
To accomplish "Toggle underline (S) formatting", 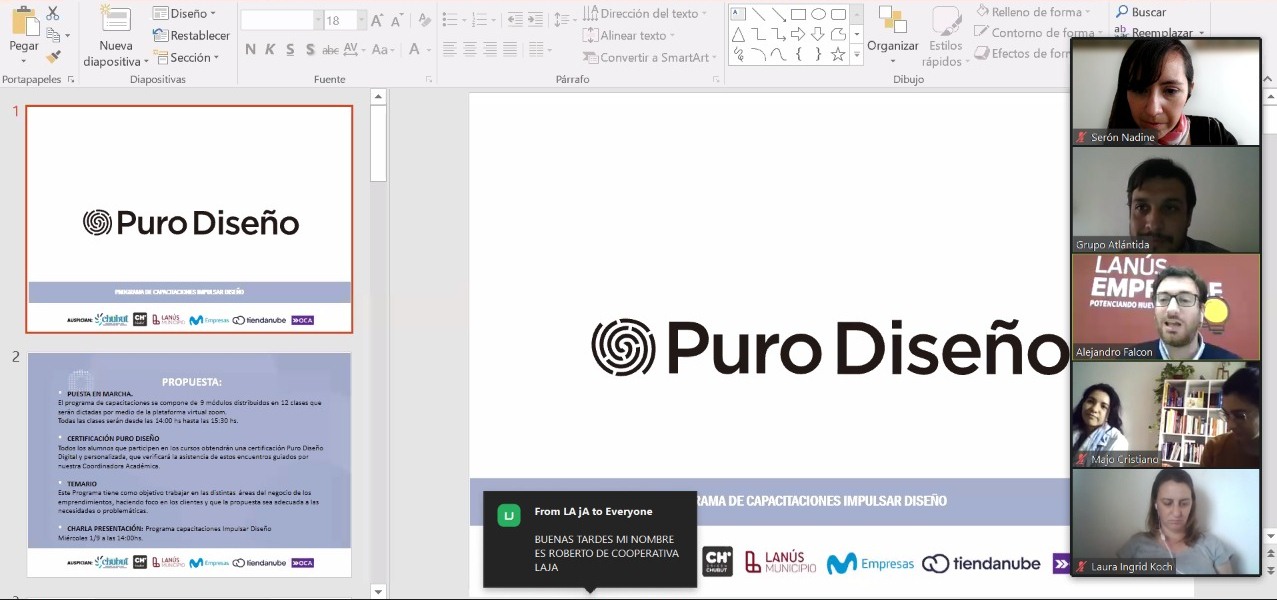I will click(290, 49).
